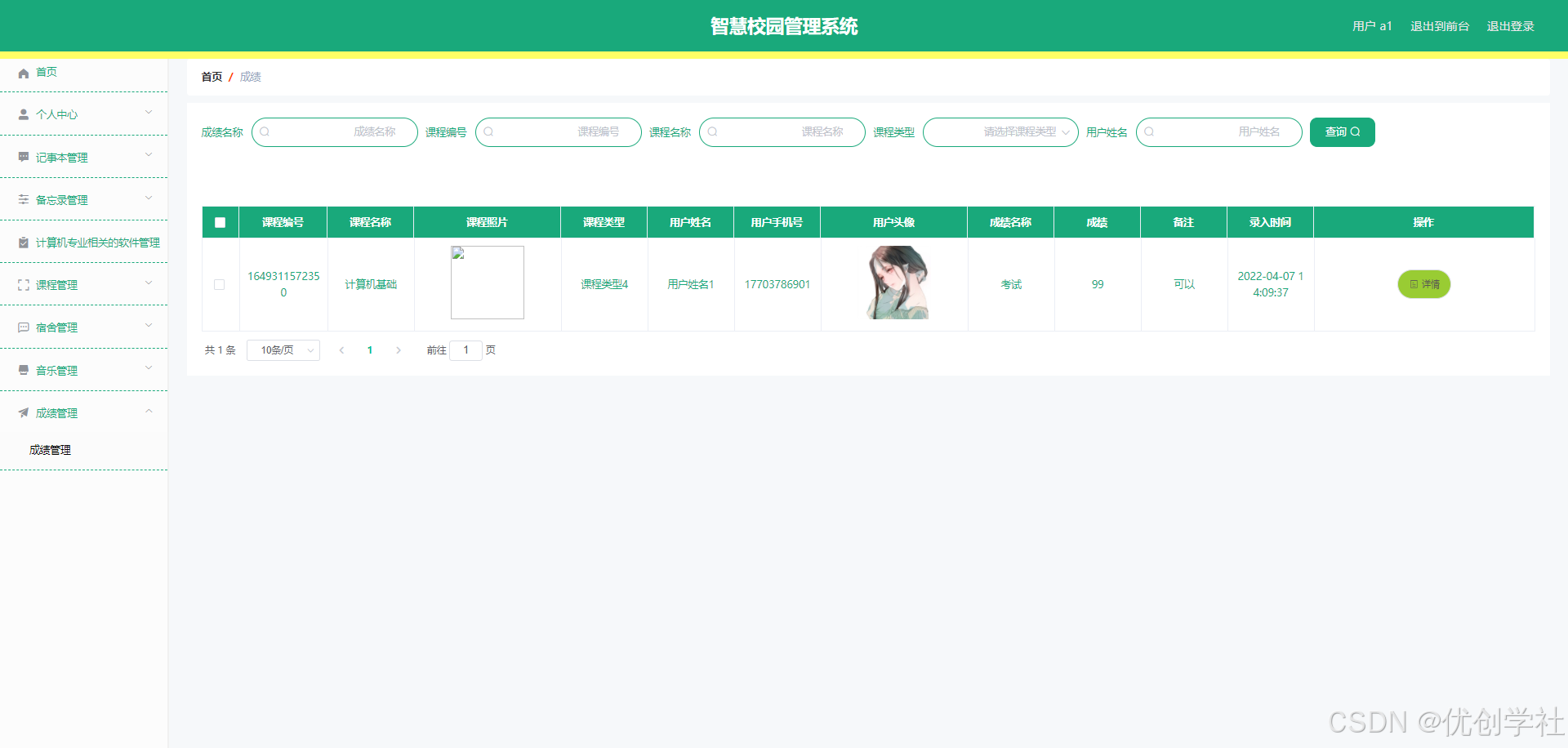Go to previous page arrow
This screenshot has width=1568, height=748.
click(x=341, y=350)
